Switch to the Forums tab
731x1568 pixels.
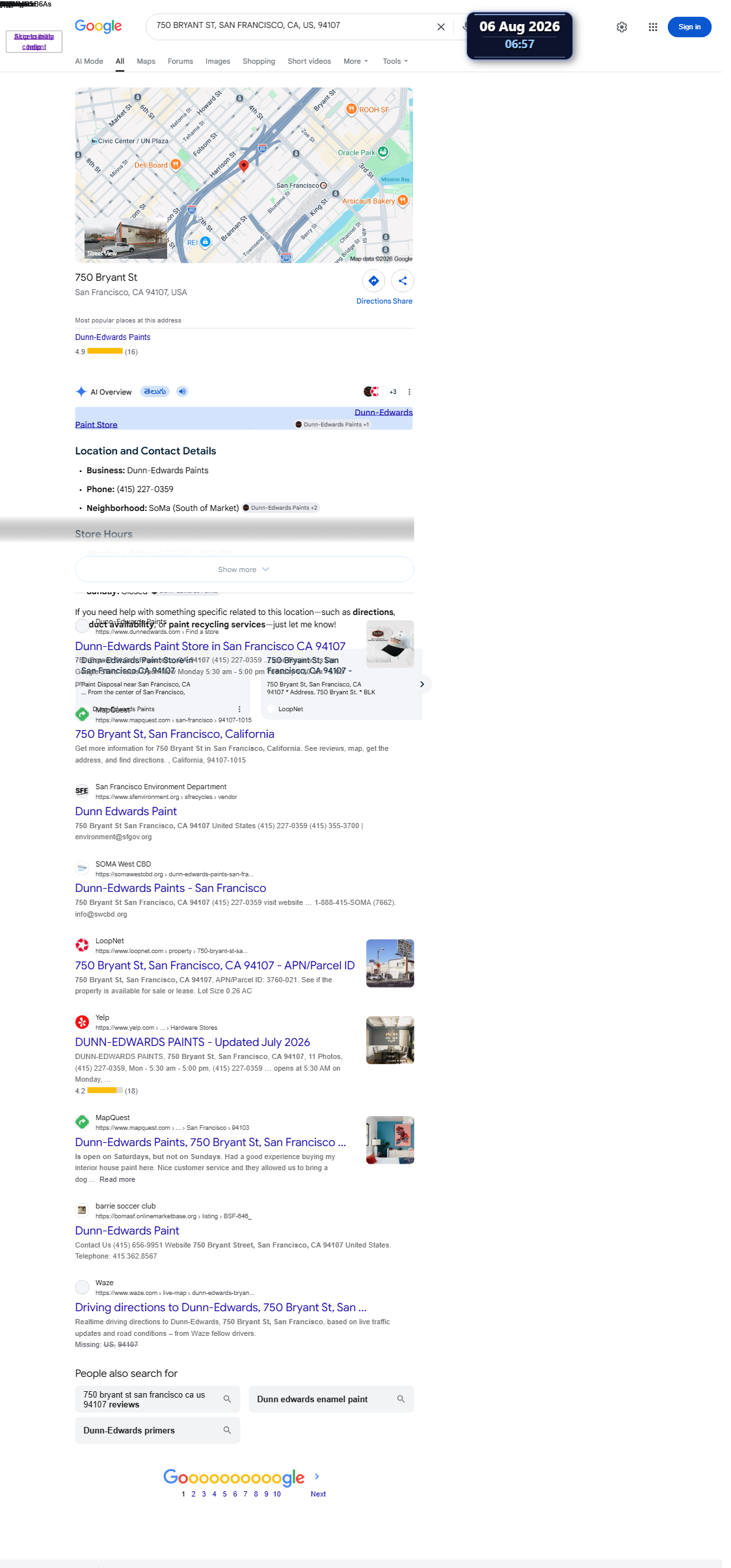pyautogui.click(x=180, y=61)
